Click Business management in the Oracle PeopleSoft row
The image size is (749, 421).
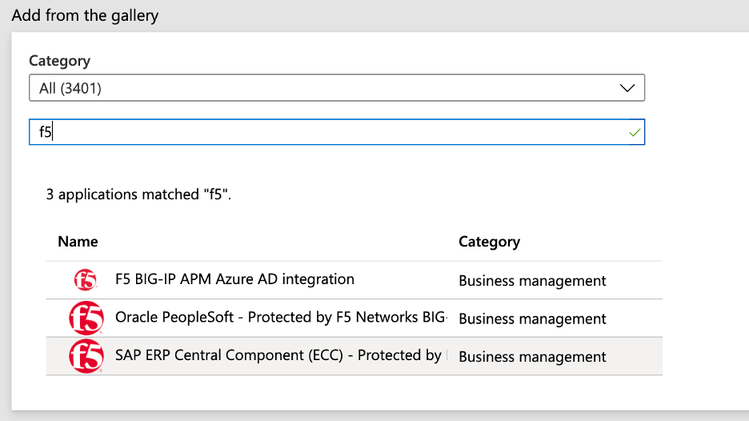point(532,319)
